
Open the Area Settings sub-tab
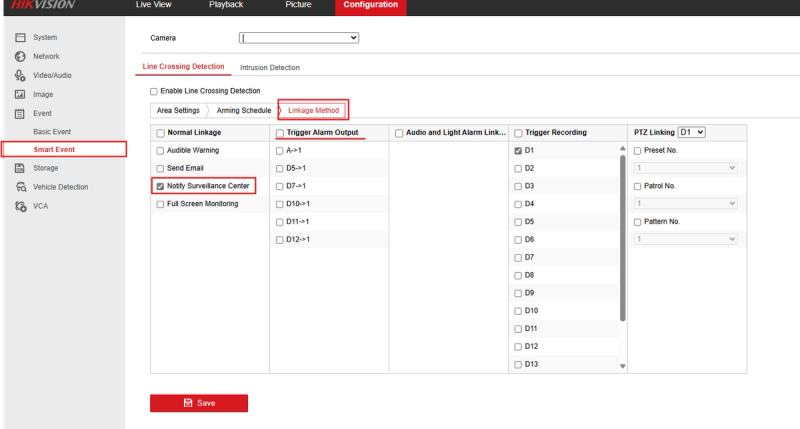[178, 110]
